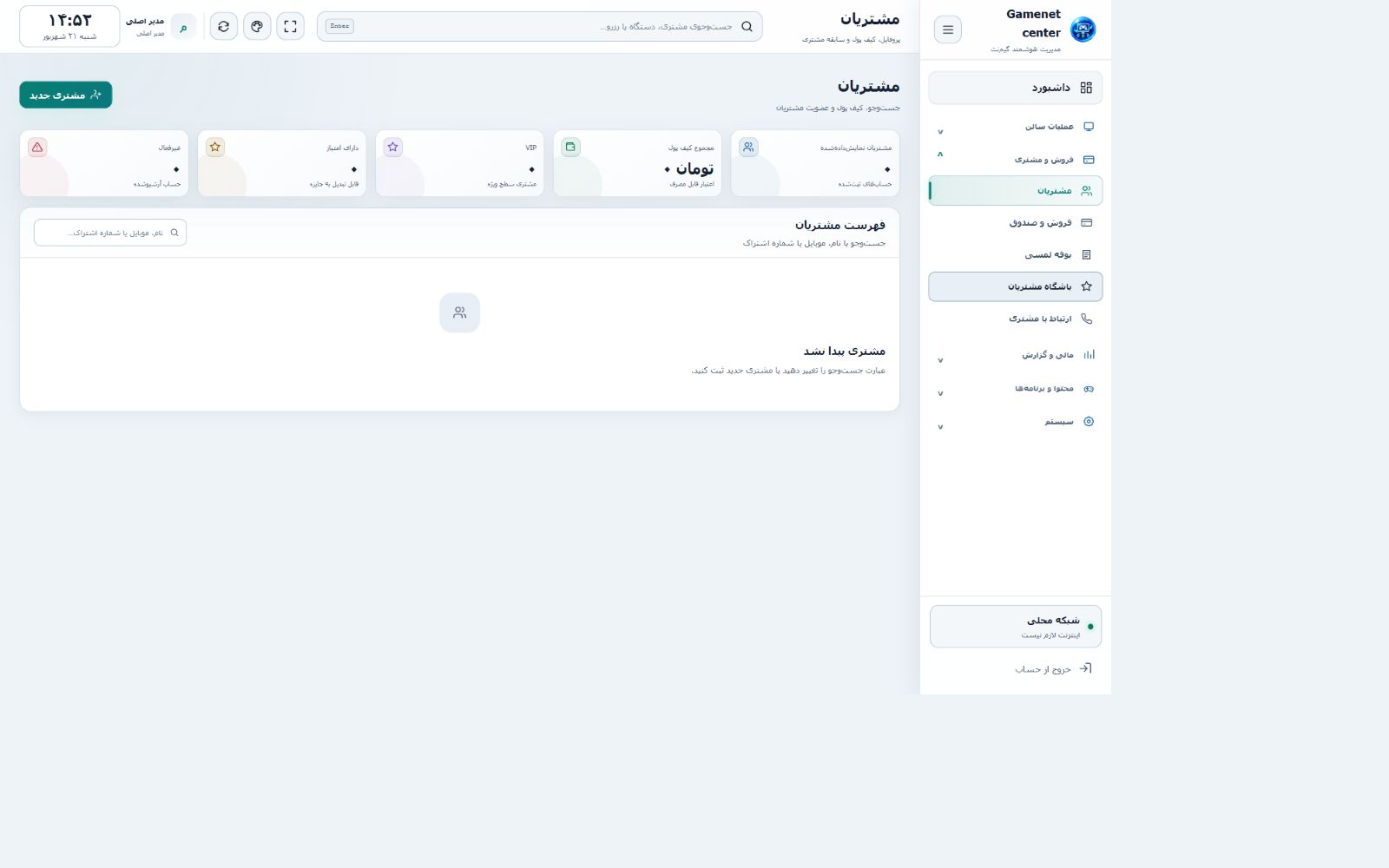Expand the مالی و گزارش section
The width and height of the screenshot is (1389, 868).
(x=1015, y=354)
